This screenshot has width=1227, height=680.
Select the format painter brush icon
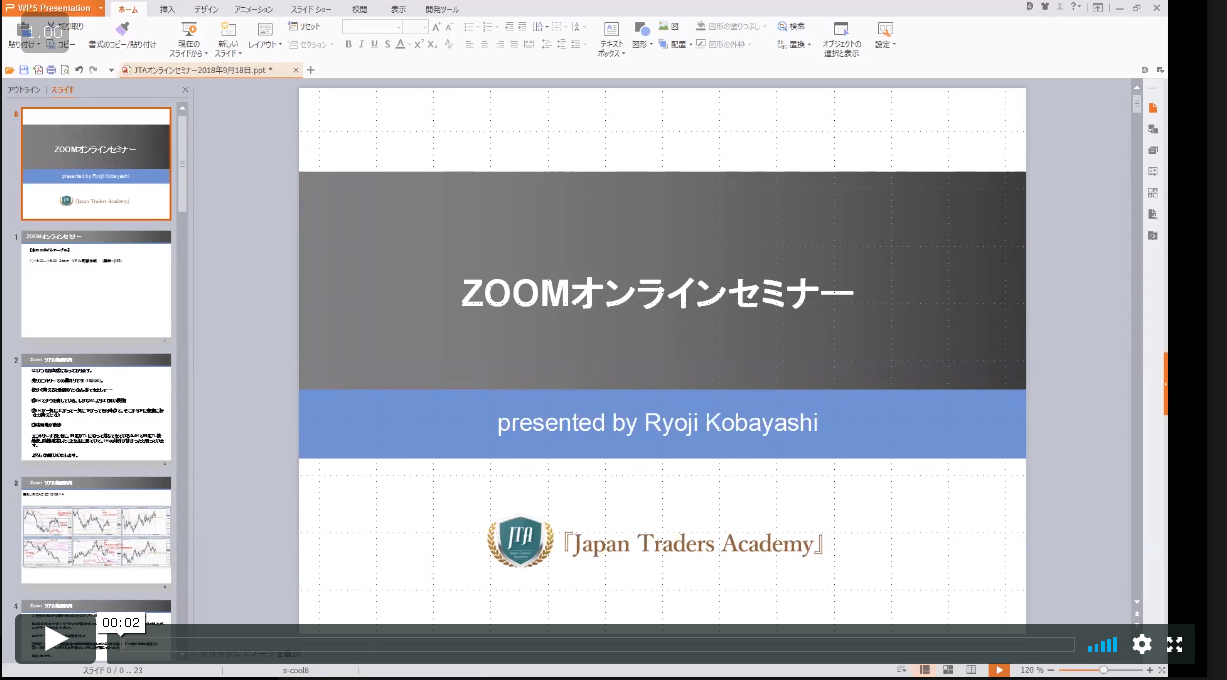pos(122,29)
